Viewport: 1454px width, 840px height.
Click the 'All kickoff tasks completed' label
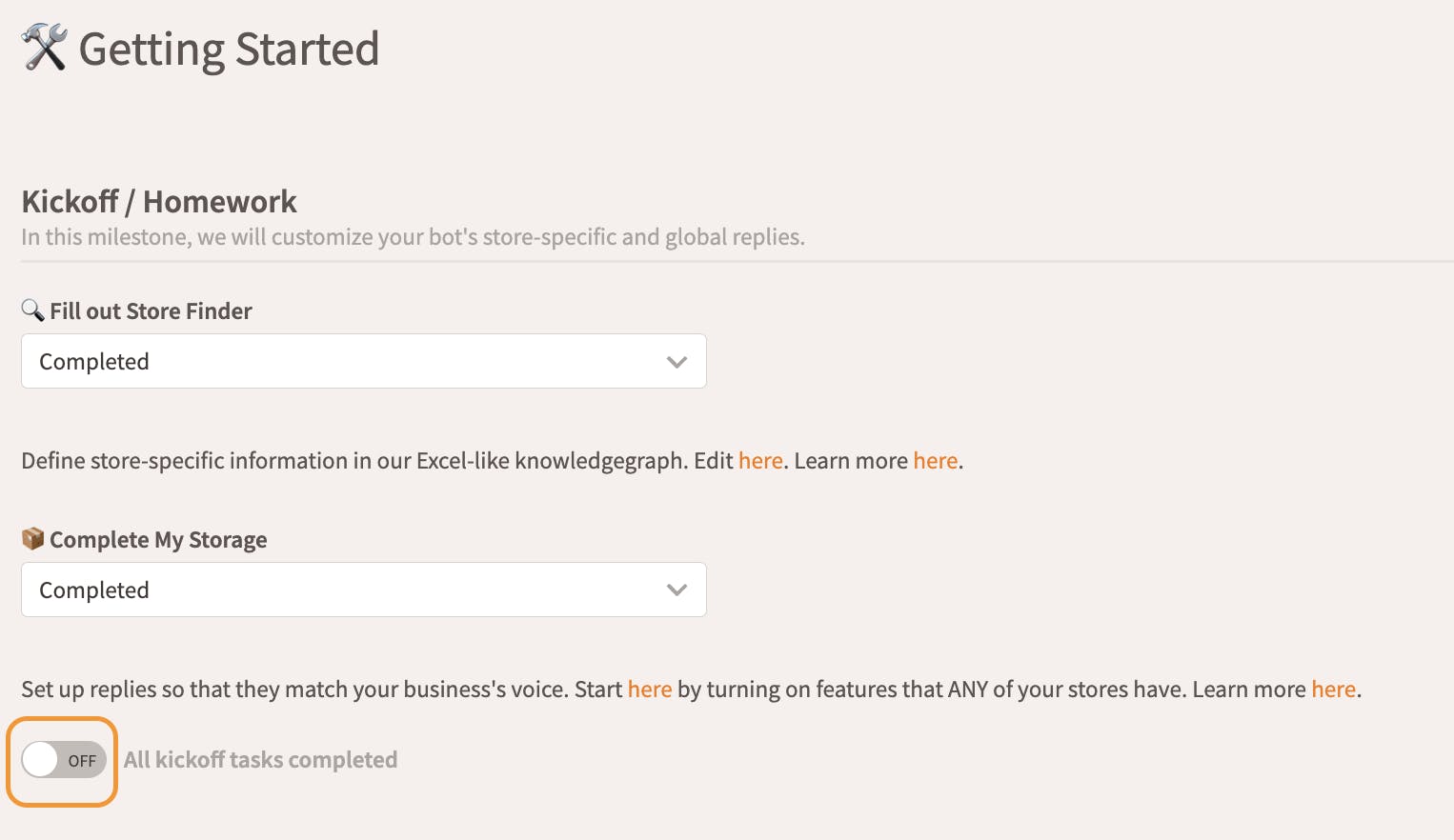coord(260,760)
